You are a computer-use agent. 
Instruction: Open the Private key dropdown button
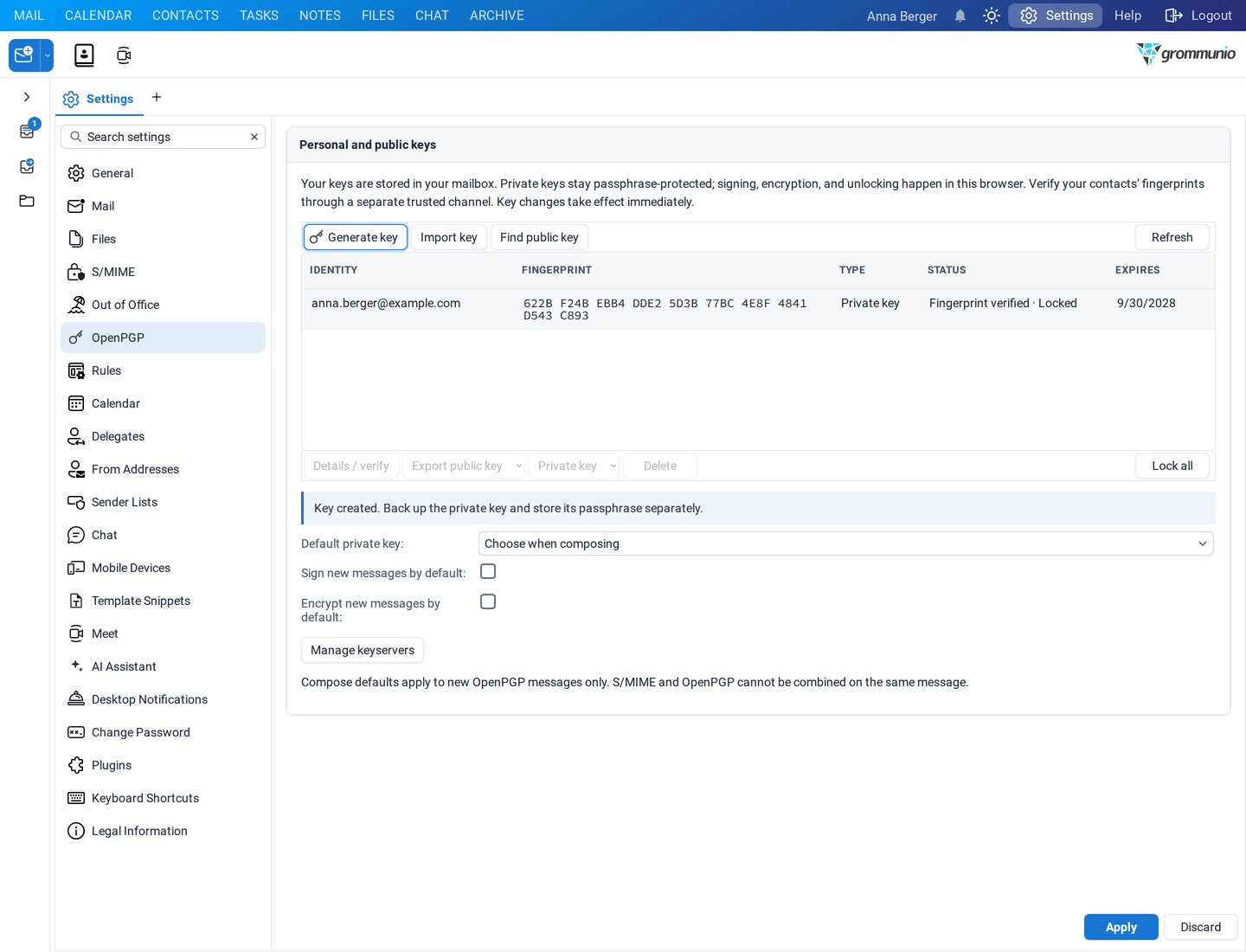(x=575, y=466)
